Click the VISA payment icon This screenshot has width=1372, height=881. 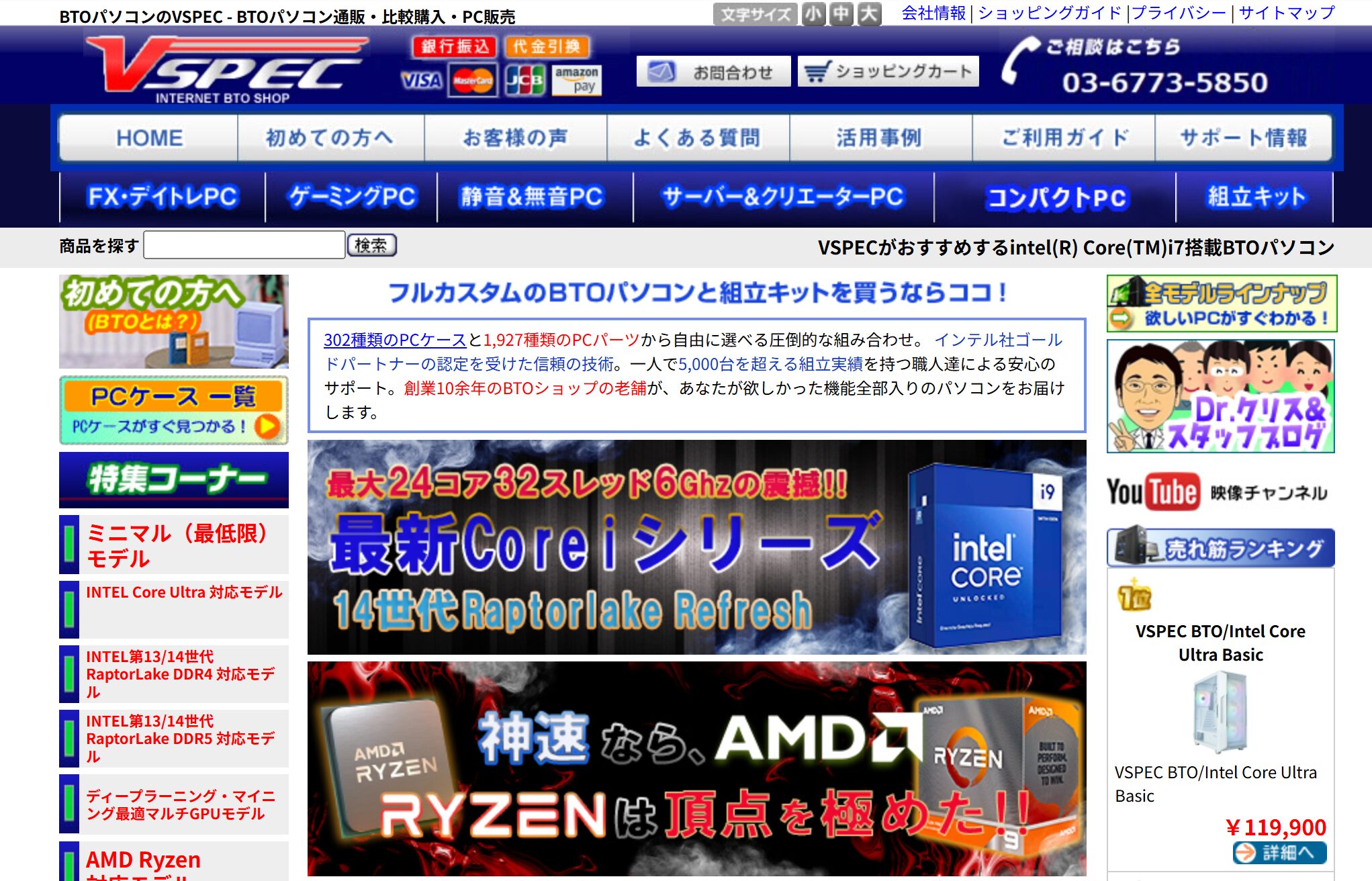422,81
